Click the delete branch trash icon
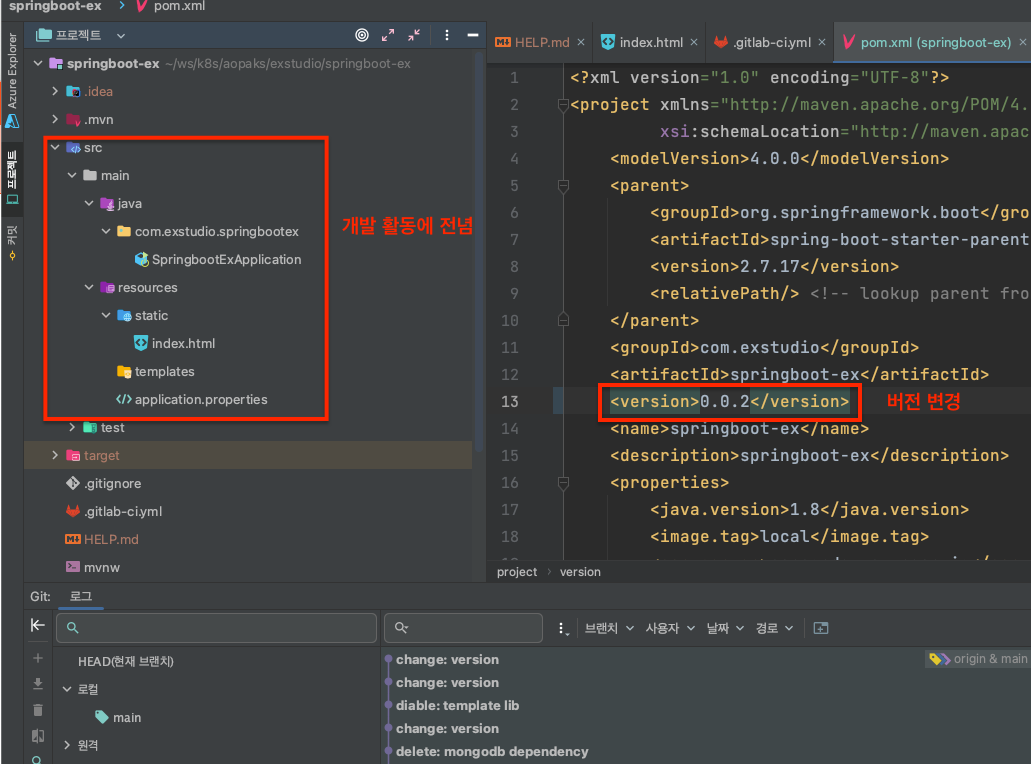This screenshot has height=764, width=1031. click(37, 710)
